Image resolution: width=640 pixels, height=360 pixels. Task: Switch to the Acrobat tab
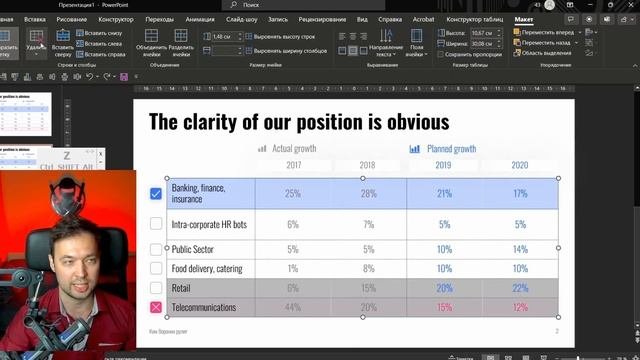point(423,19)
